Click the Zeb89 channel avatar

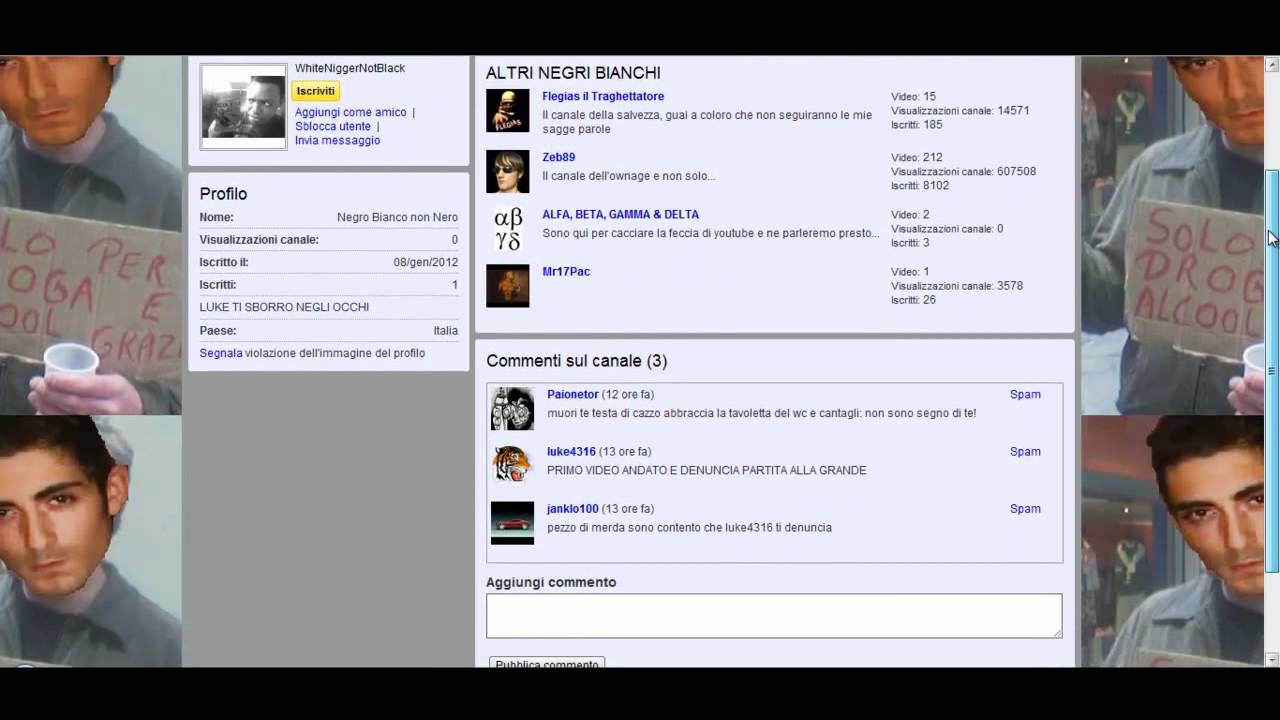[508, 171]
